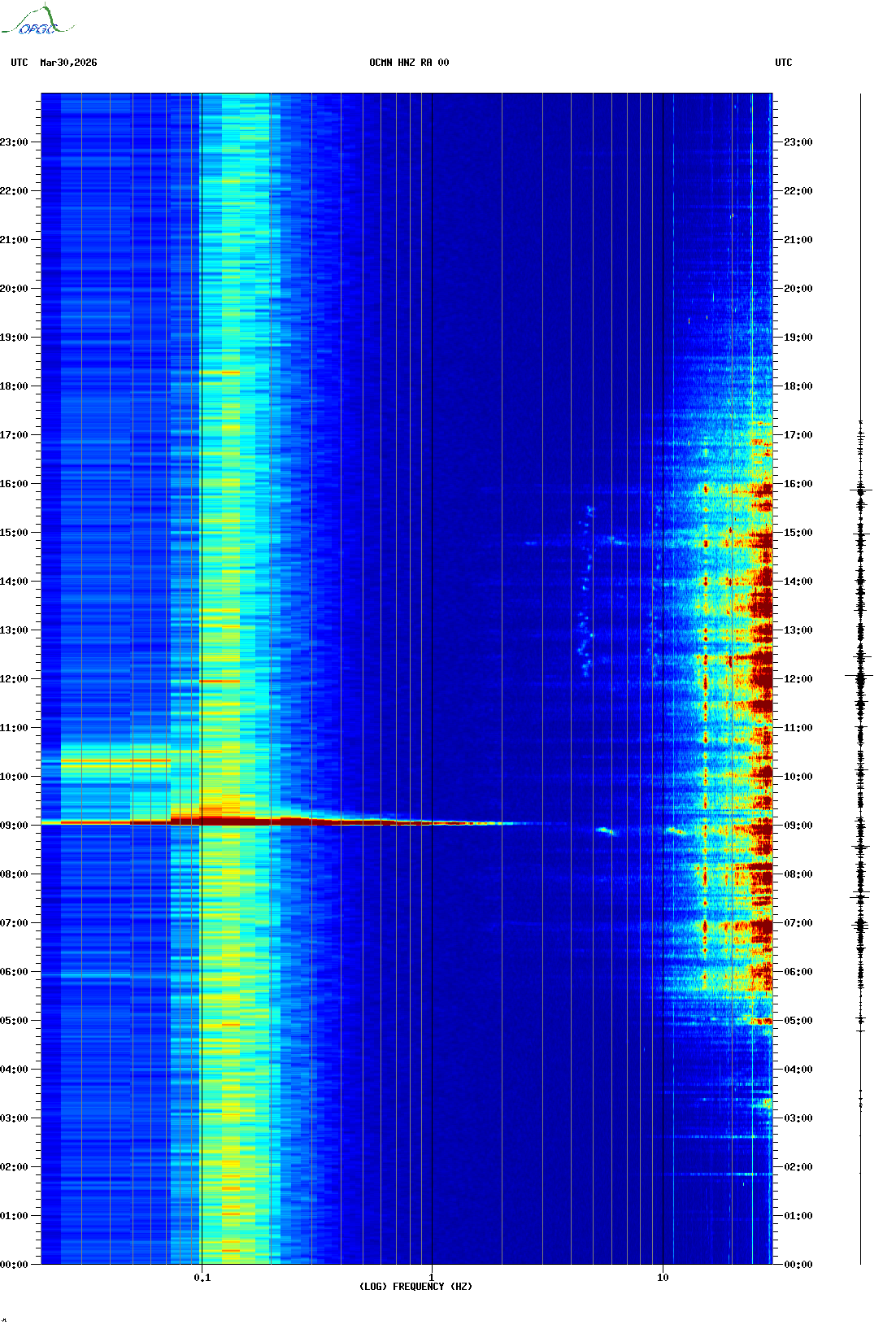The height and width of the screenshot is (1329, 896).
Task: Click the 10:00 label on the left axis
Action: (14, 777)
